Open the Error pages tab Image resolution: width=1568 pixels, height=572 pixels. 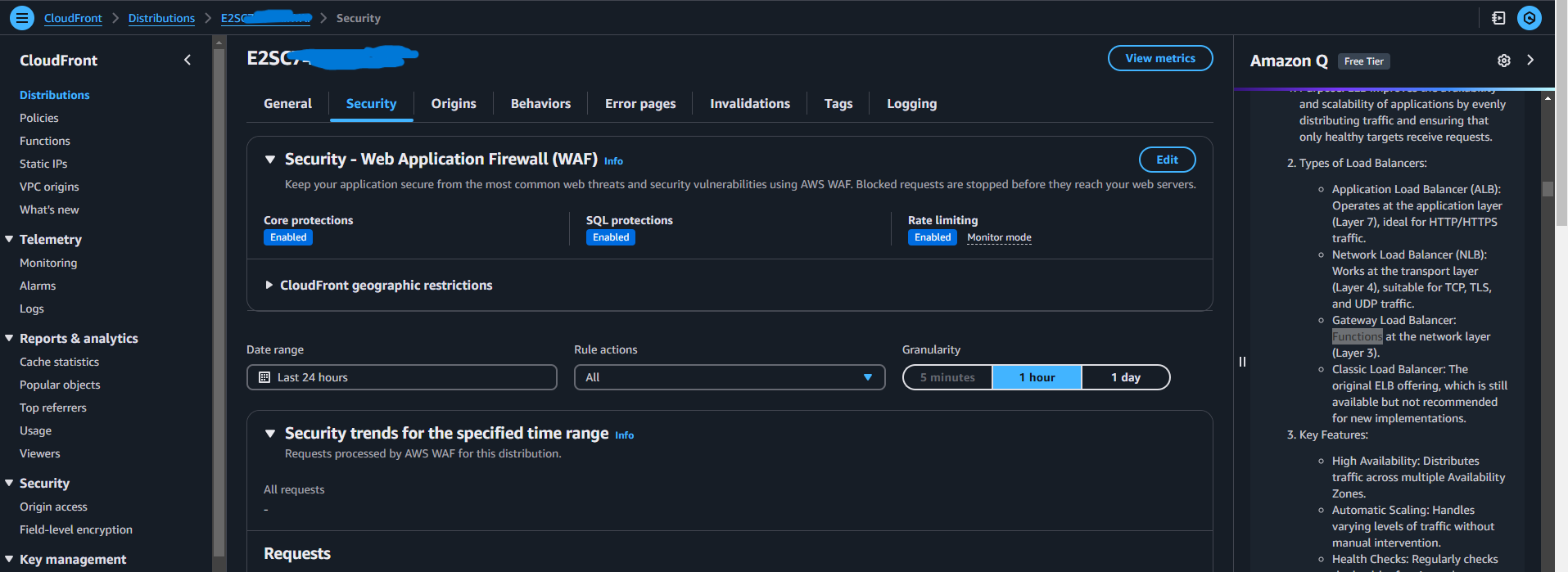click(x=640, y=104)
